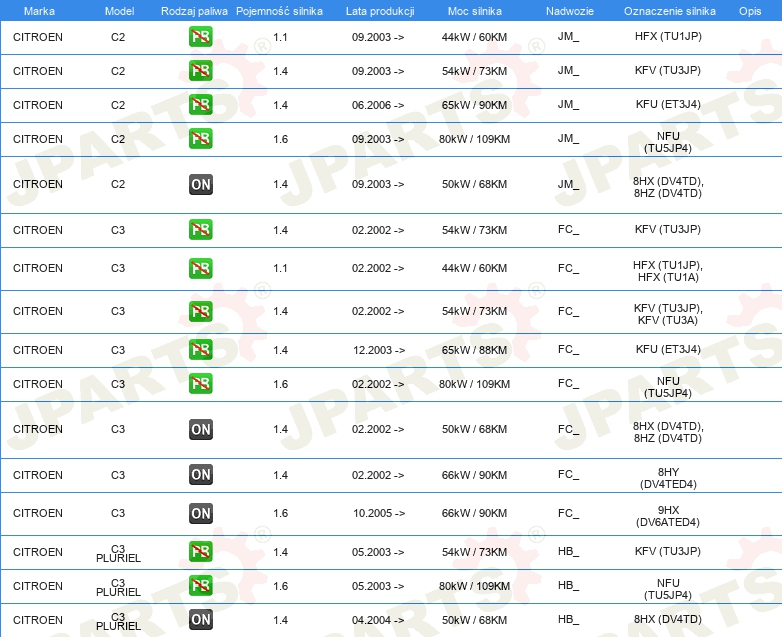Click ON diesel icon in C3 50kW / 68KM row
782x637 pixels.
200,429
